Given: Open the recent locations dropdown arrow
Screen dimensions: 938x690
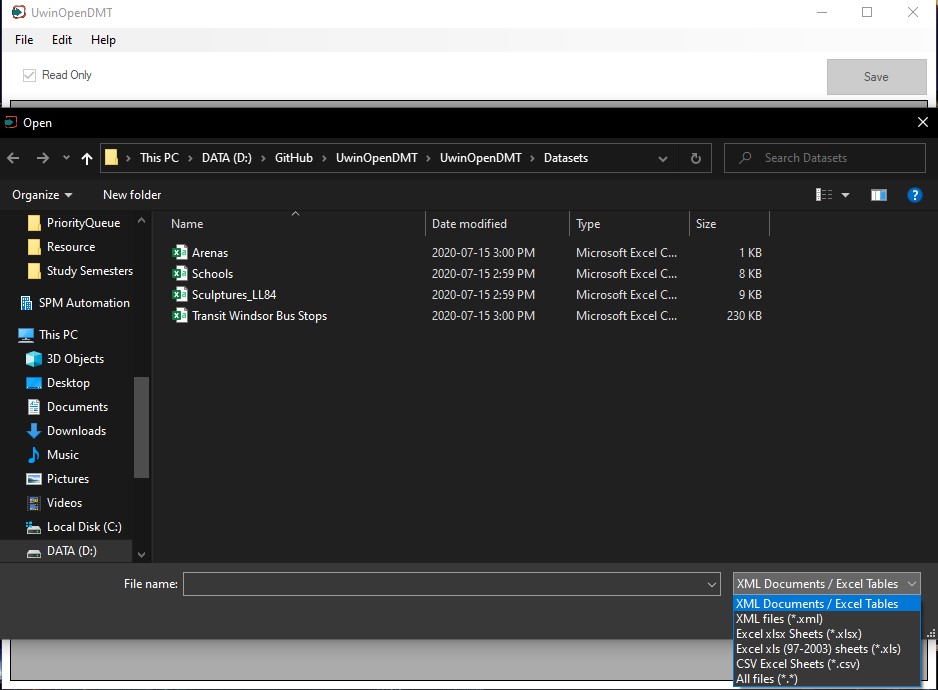Looking at the screenshot, I should click(66, 158).
